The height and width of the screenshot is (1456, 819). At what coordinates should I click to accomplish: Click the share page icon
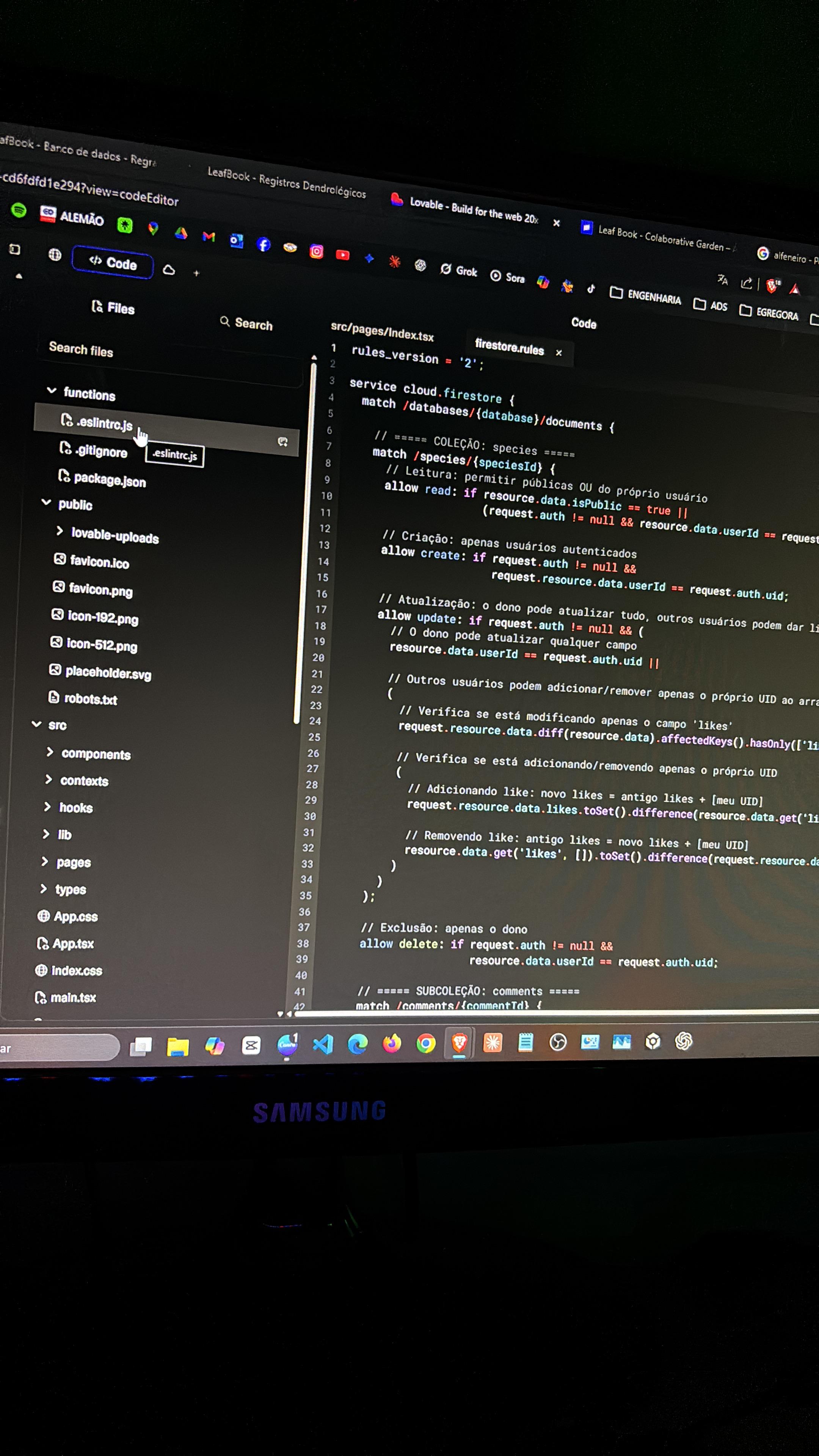tap(746, 282)
